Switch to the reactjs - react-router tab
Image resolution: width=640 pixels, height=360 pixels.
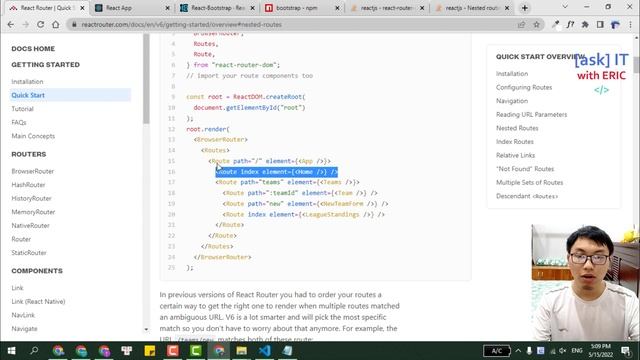[x=387, y=8]
